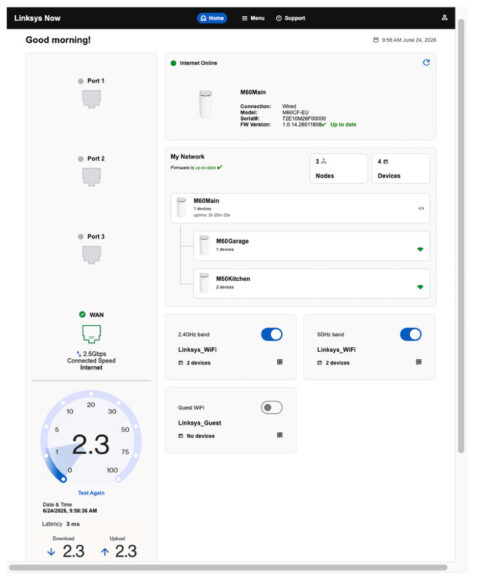The height and width of the screenshot is (580, 477).
Task: Click the vertical page scrollbar
Action: [461, 236]
